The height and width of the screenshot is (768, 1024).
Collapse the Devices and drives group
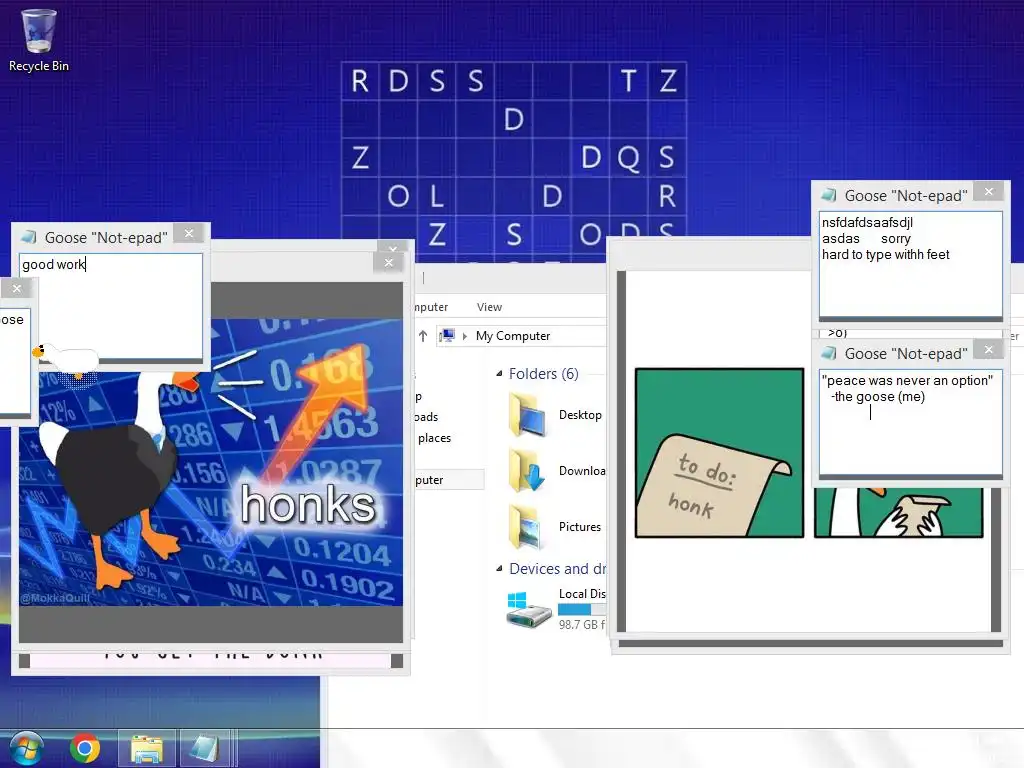(499, 569)
